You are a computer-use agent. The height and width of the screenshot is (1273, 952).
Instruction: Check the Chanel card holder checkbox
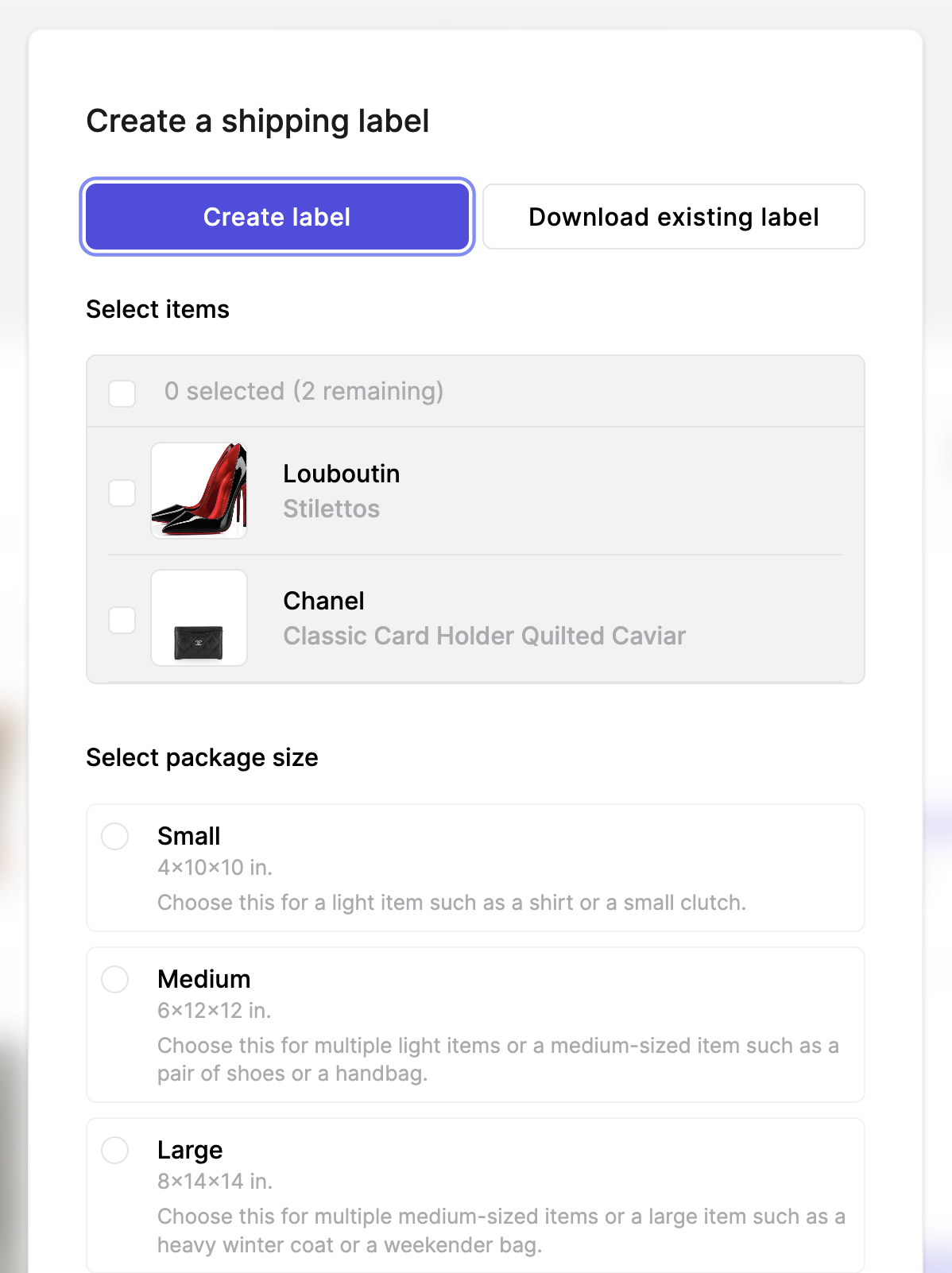pos(122,620)
